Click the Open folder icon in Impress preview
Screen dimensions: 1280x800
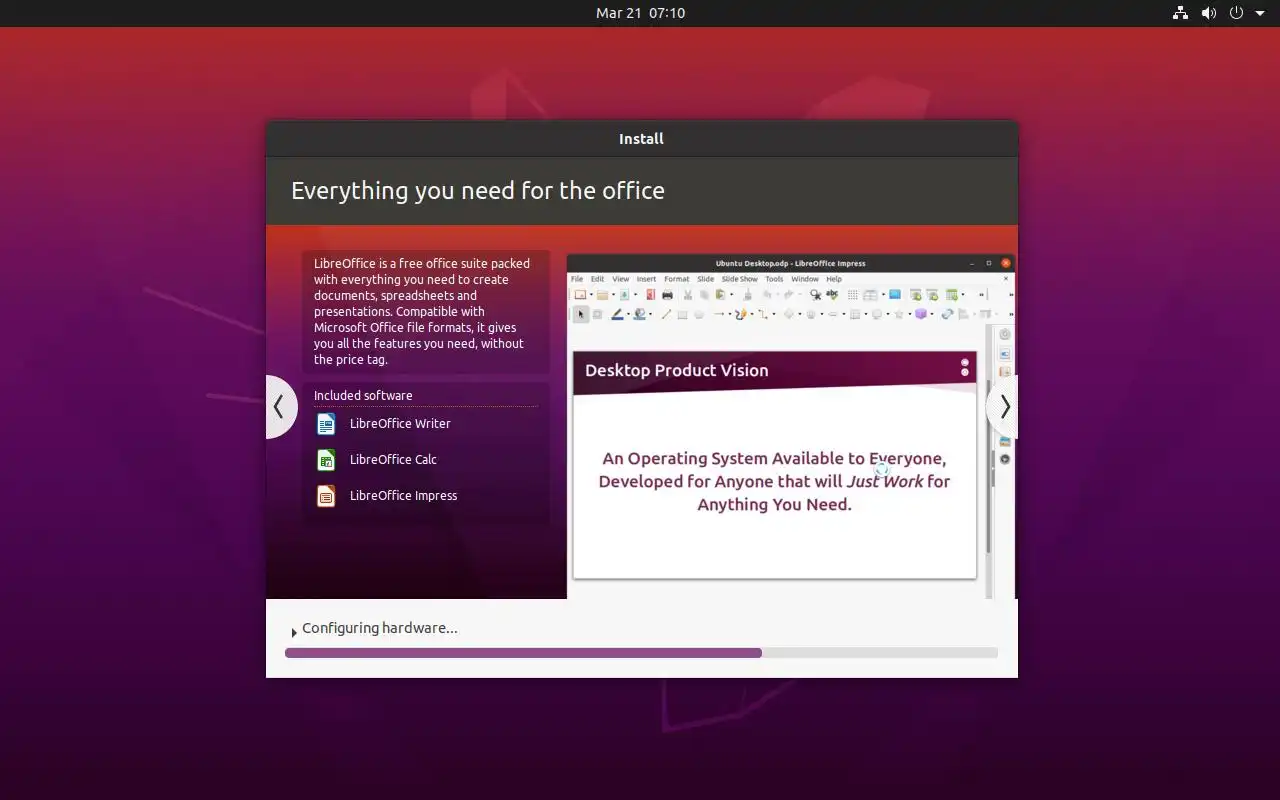click(x=603, y=295)
